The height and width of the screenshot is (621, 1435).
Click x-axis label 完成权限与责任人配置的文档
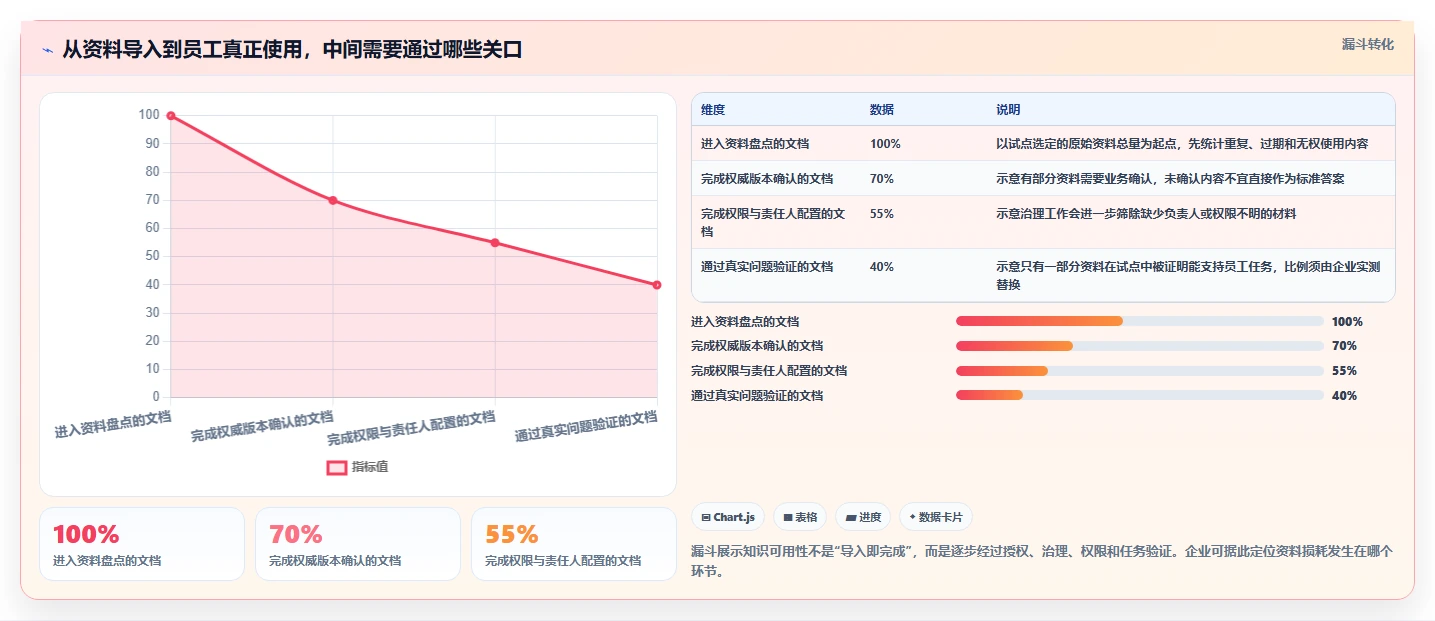coord(412,428)
